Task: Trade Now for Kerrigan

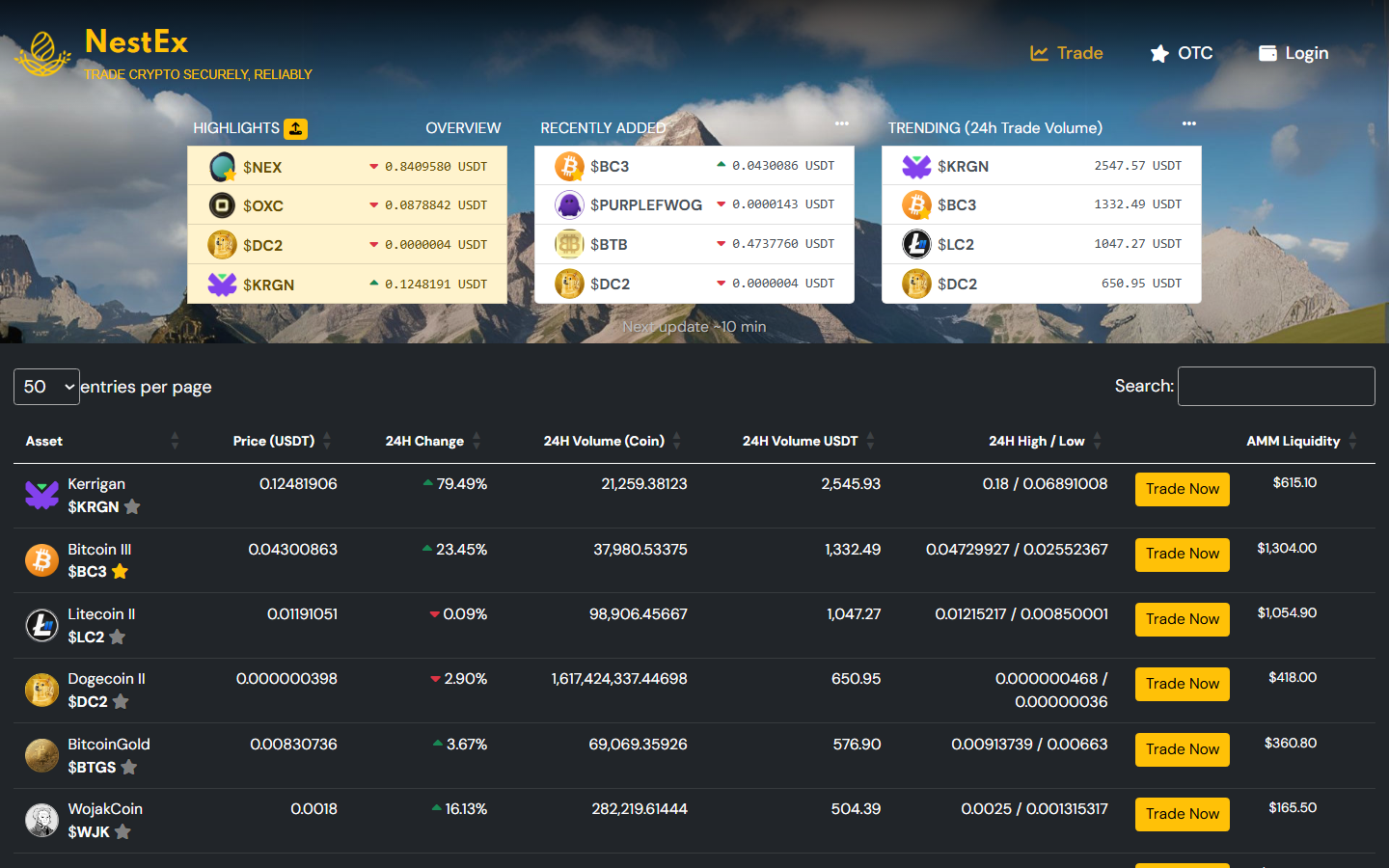Action: 1183,489
